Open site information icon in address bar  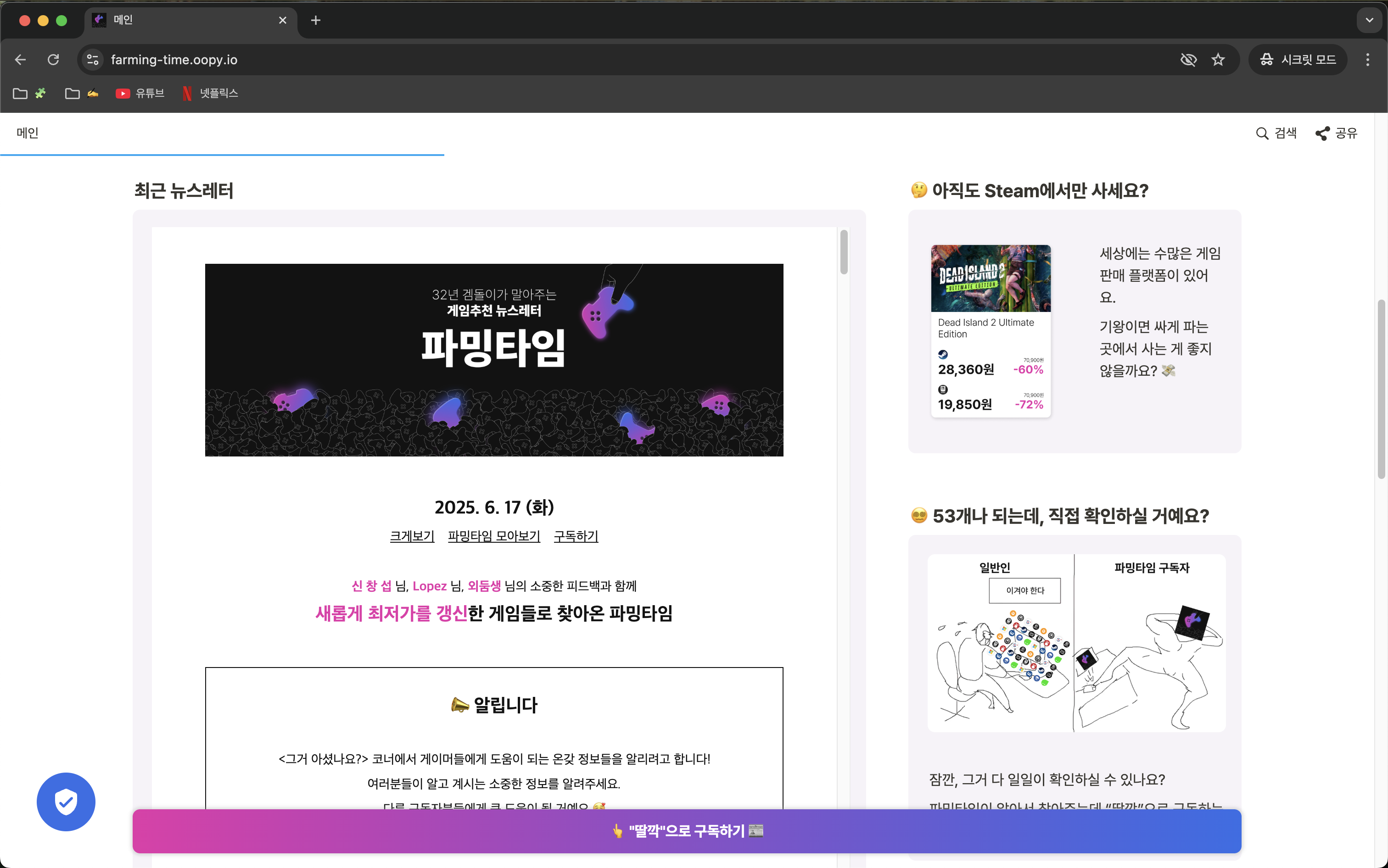pyautogui.click(x=92, y=60)
